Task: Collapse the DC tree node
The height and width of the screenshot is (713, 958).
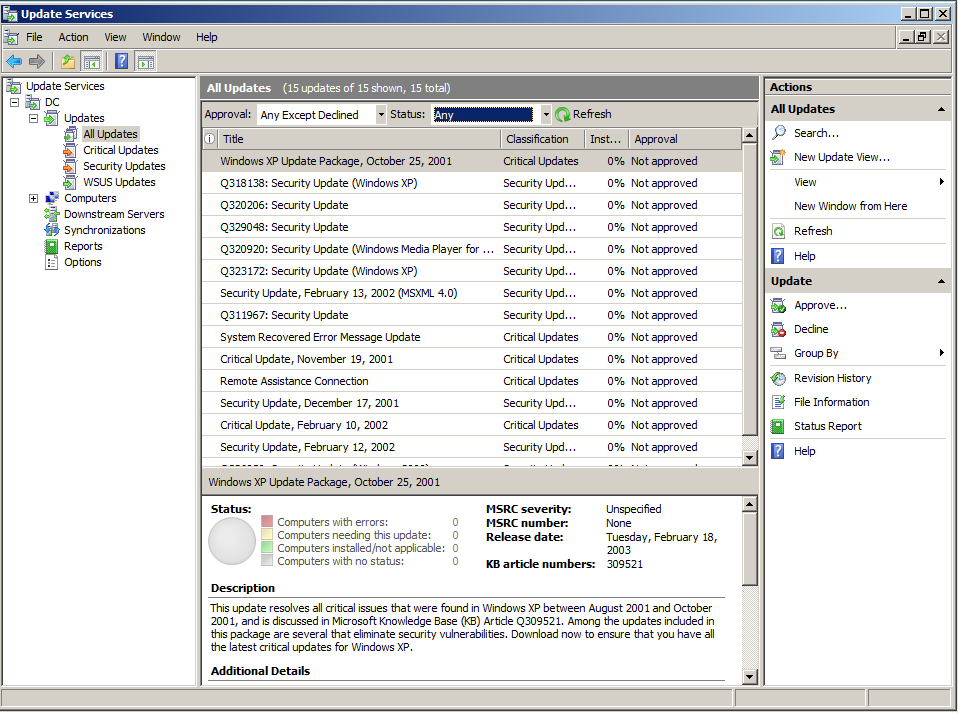Action: [14, 102]
